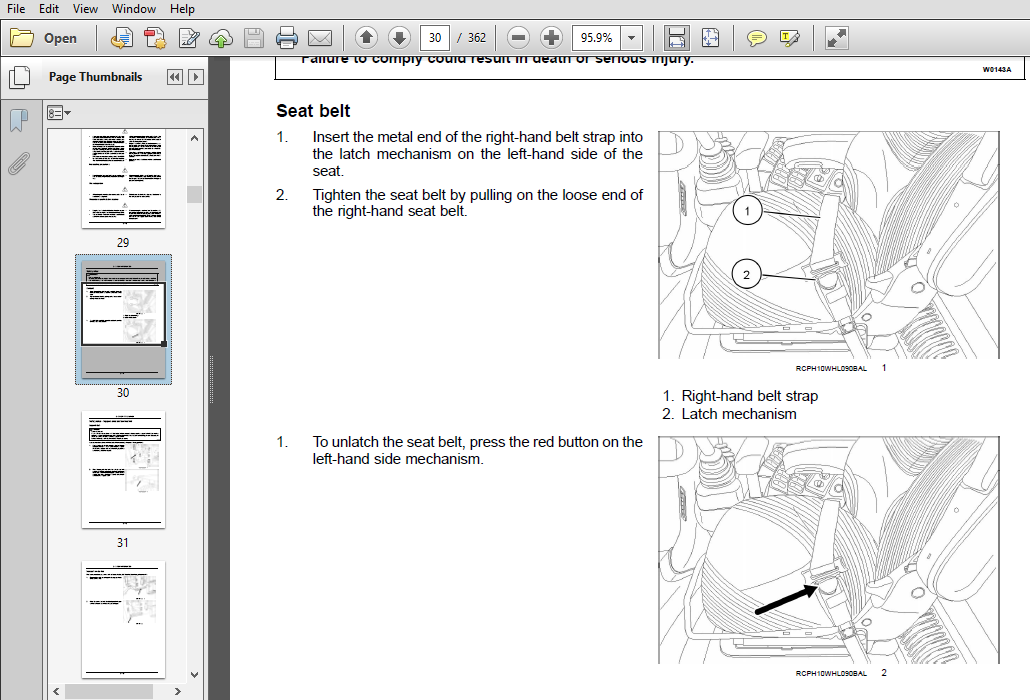Viewport: 1030px width, 700px height.
Task: Click the Open folder button
Action: [x=43, y=38]
